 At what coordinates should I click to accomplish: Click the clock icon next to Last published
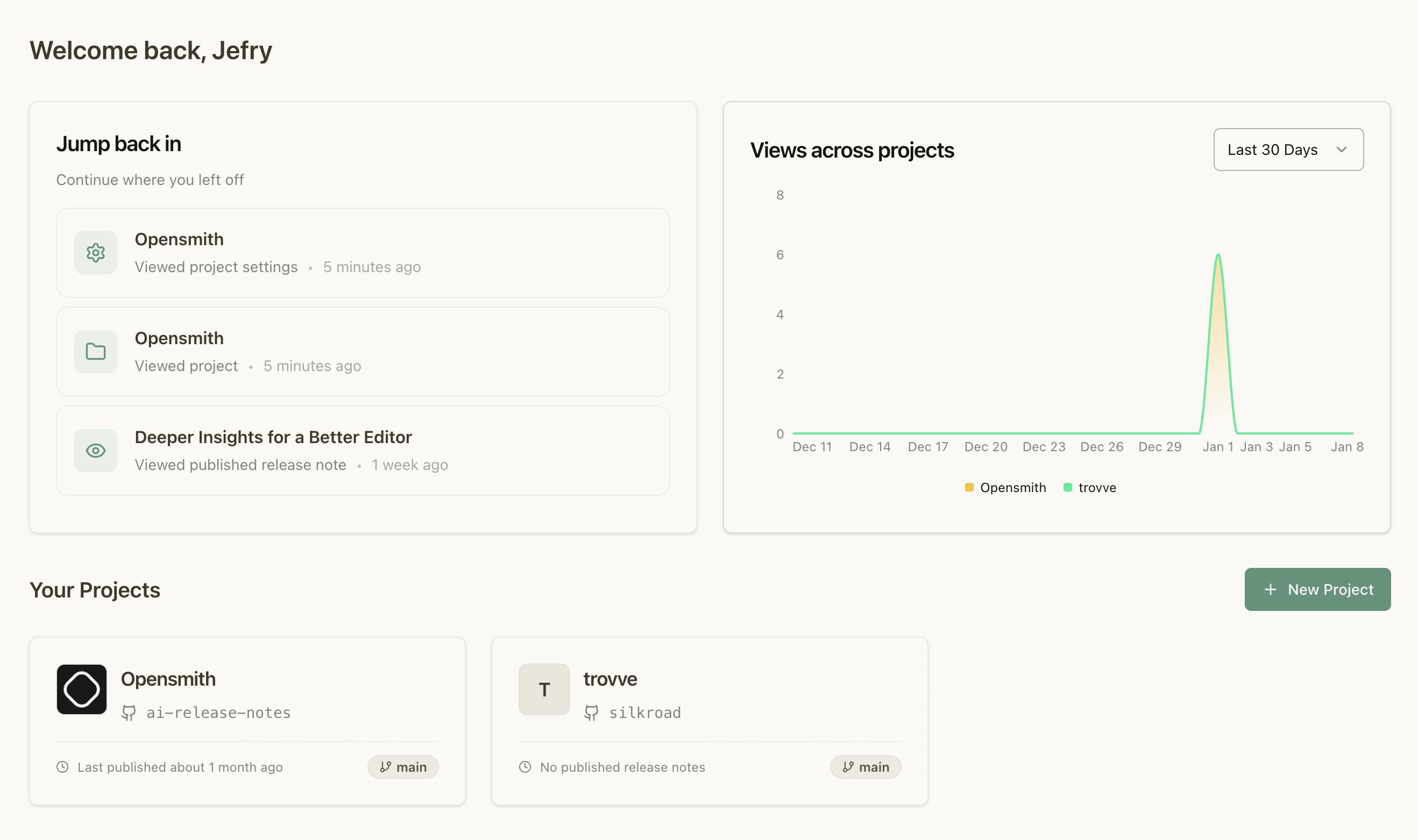point(62,767)
